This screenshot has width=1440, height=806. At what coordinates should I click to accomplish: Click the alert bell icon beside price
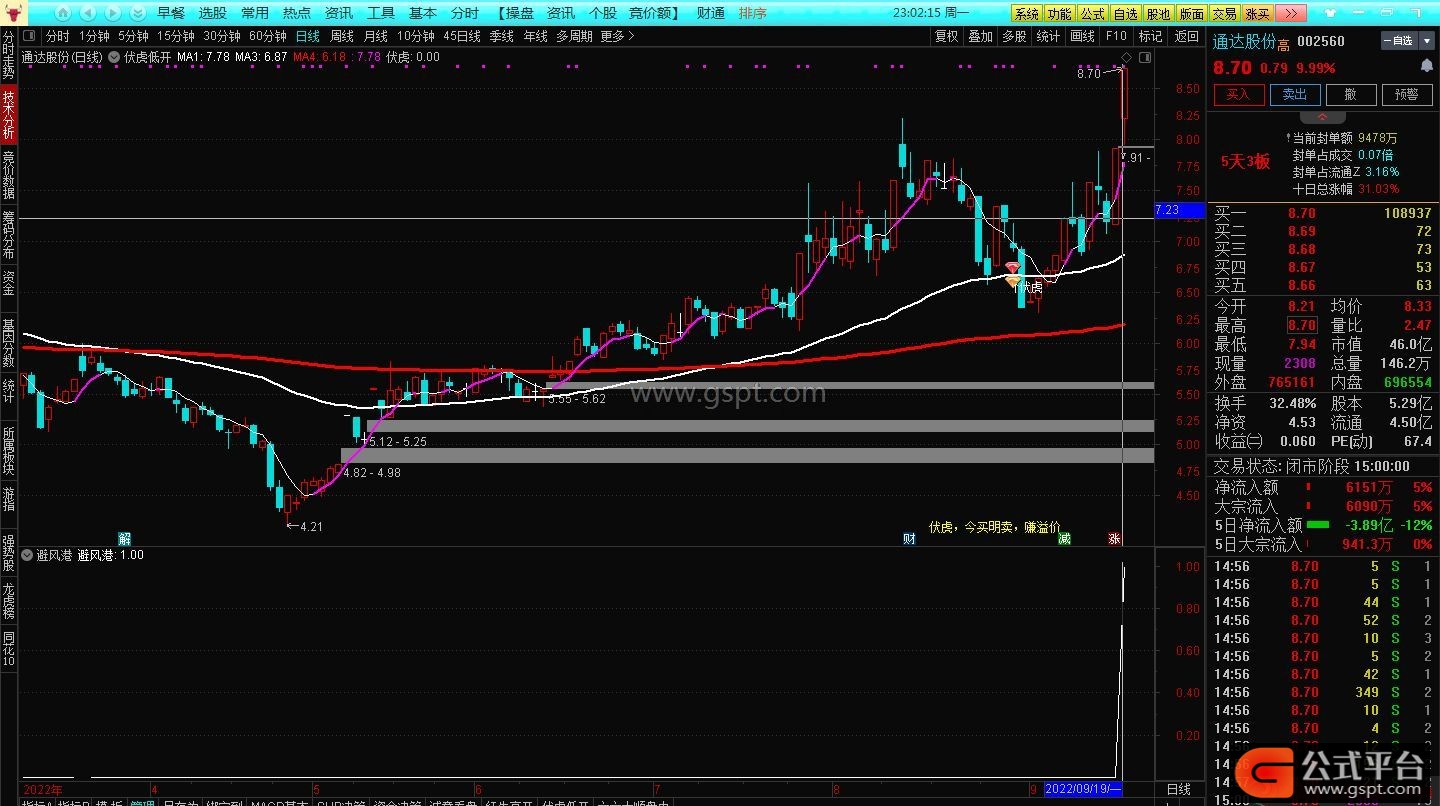(x=1425, y=66)
